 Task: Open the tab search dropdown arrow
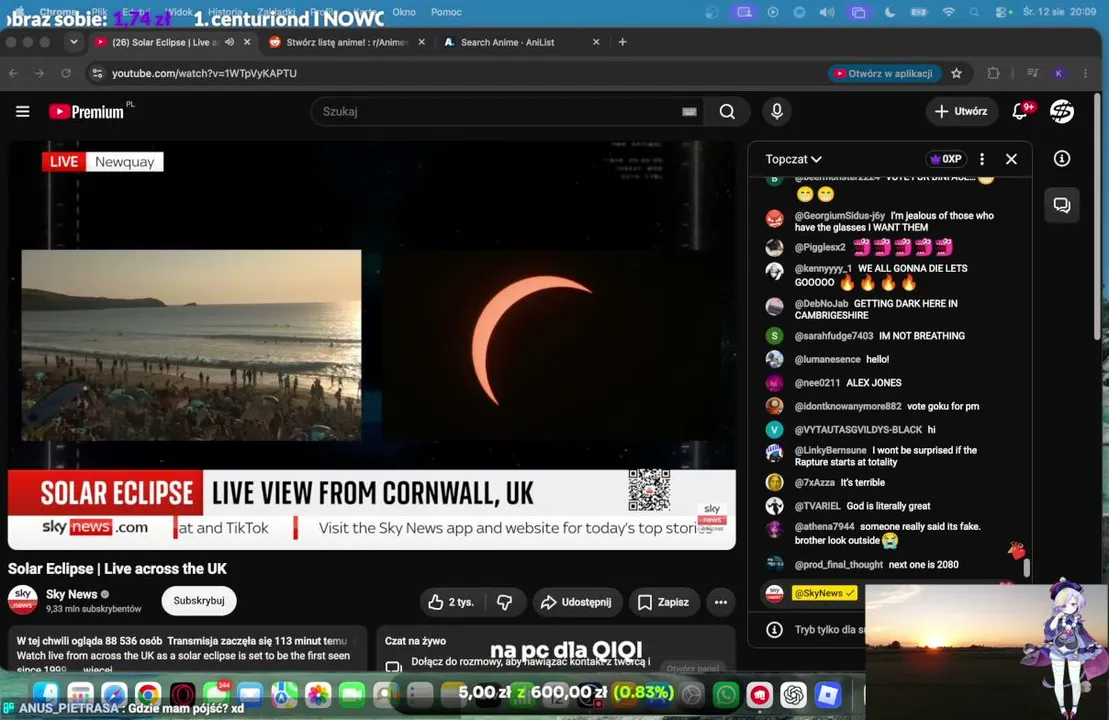[x=74, y=42]
